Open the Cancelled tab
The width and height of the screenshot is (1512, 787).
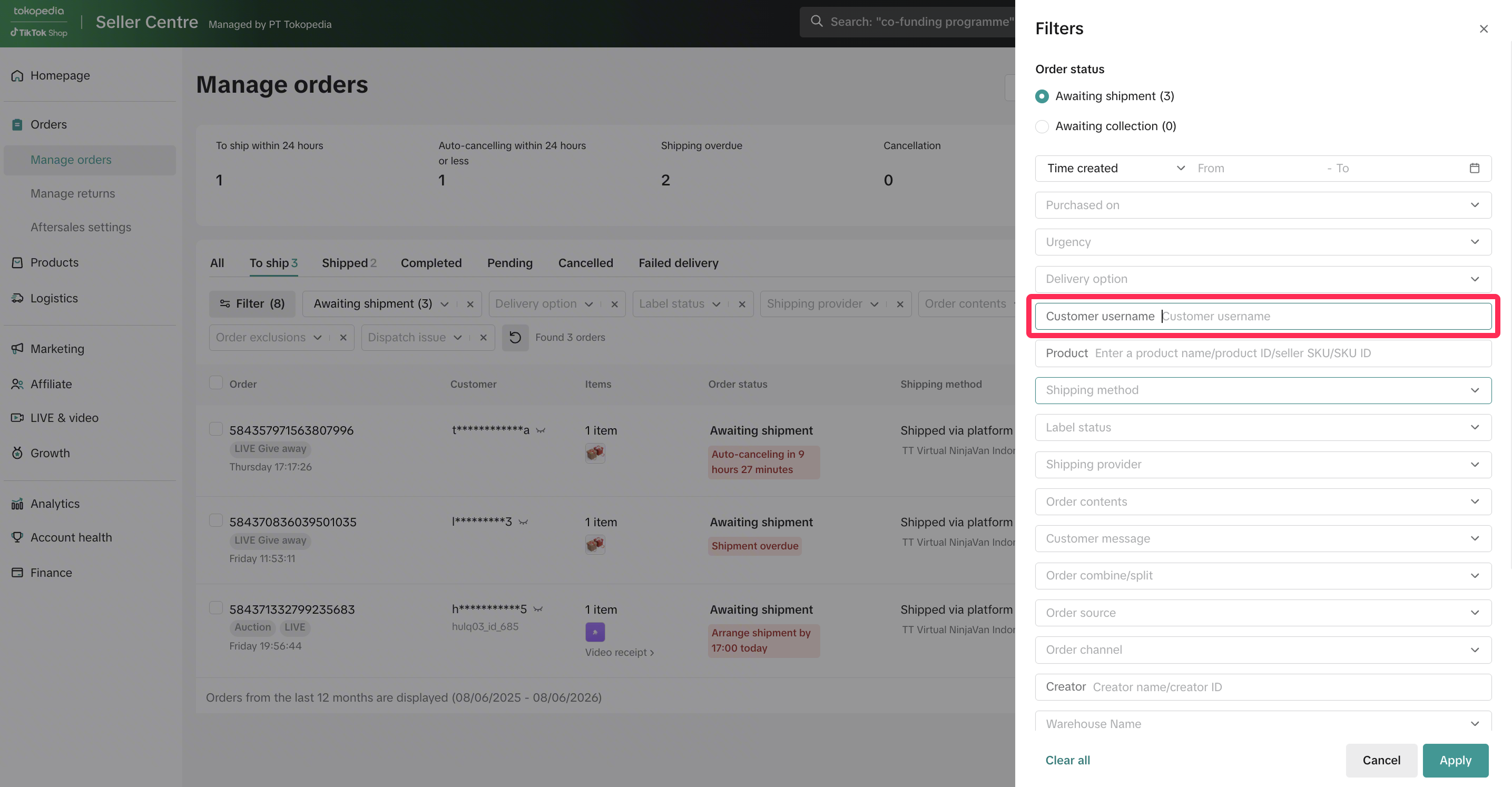coord(585,263)
